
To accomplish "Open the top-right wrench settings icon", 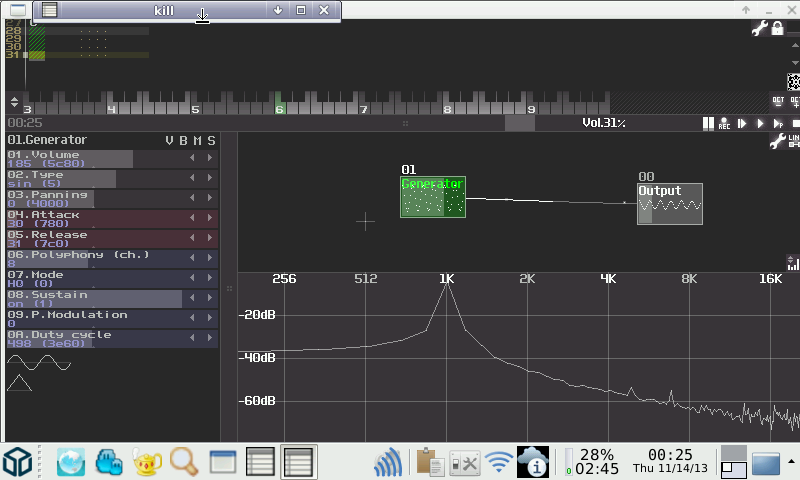I will click(759, 29).
